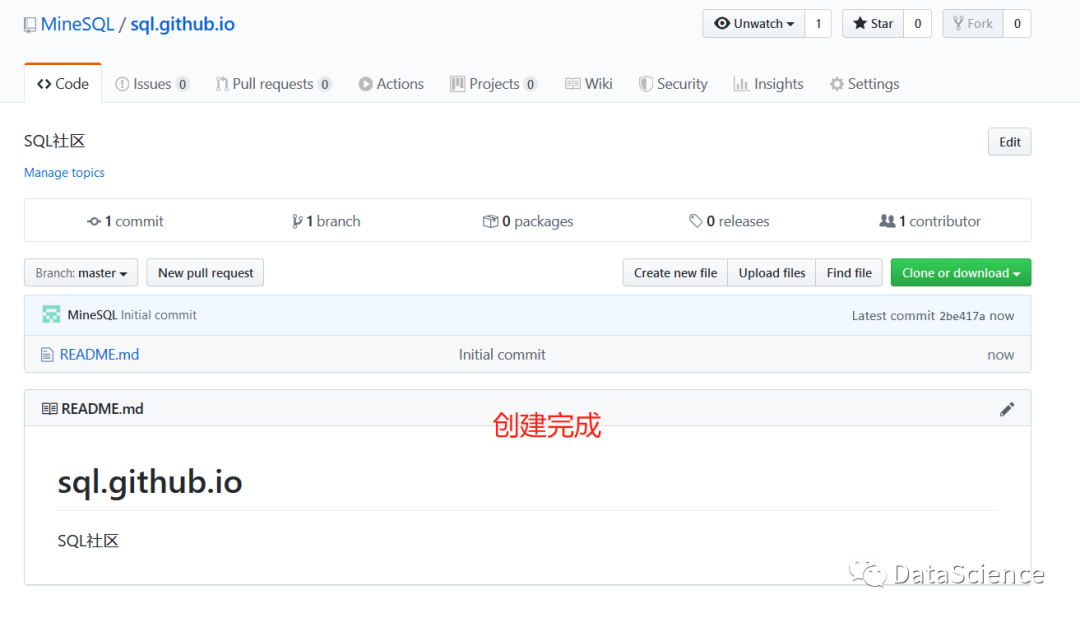Click the SQL社区 description text under repository title
The width and height of the screenshot is (1080, 618).
(x=54, y=141)
